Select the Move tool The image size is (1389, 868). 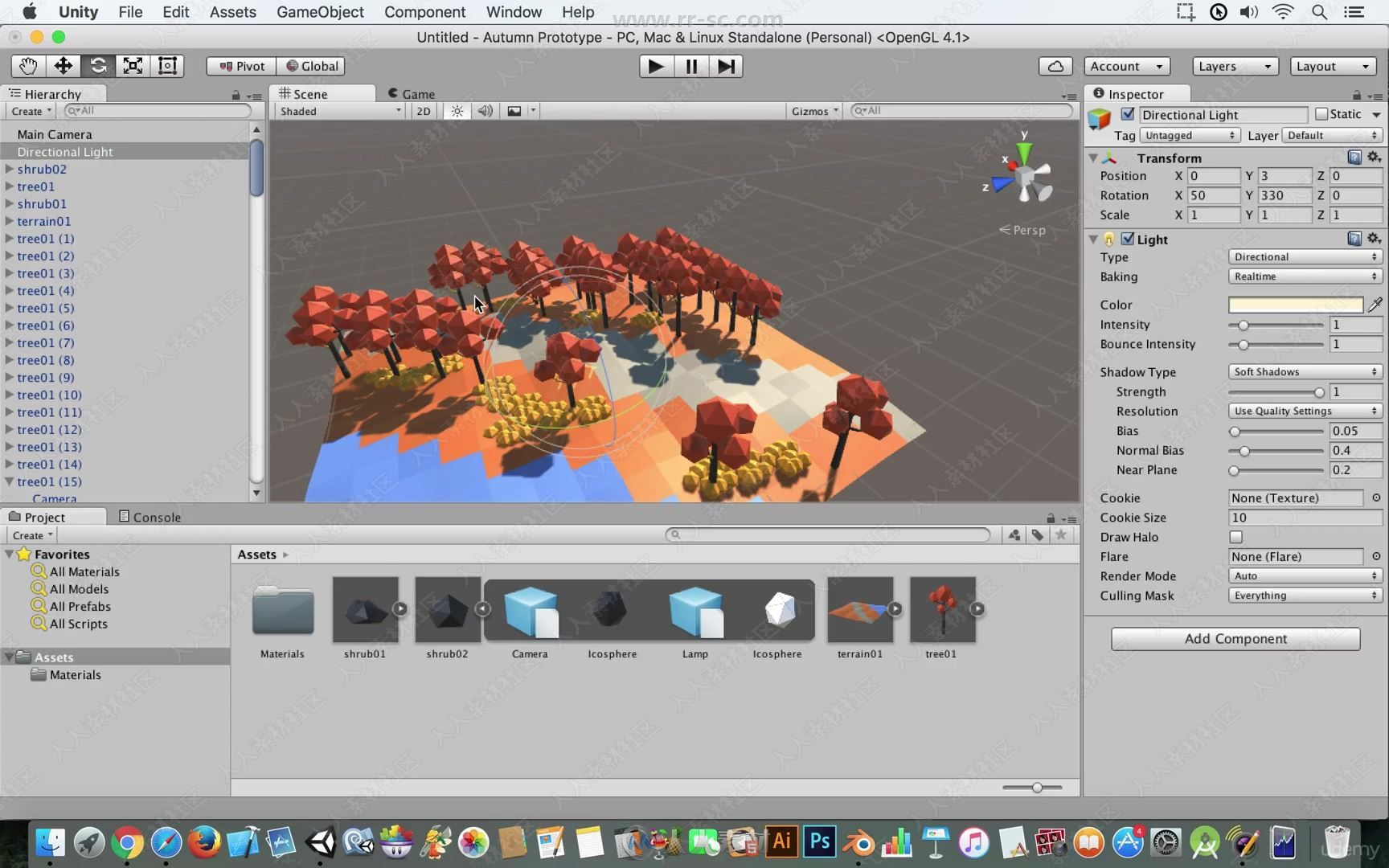tap(64, 66)
